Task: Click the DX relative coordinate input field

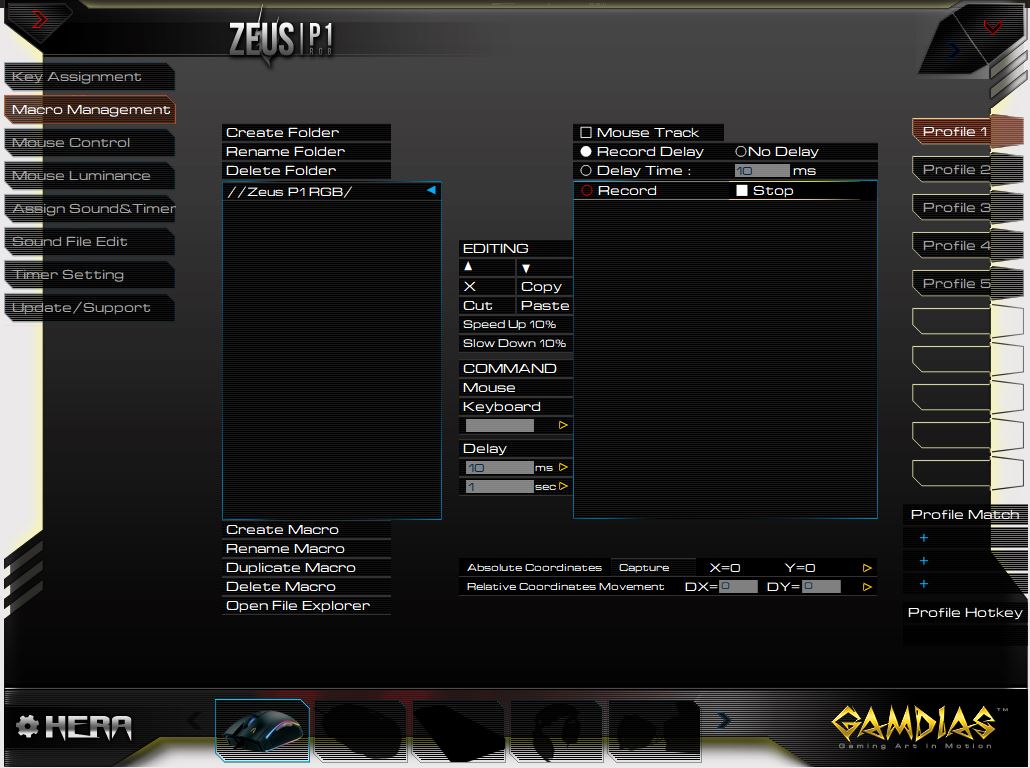Action: (x=738, y=587)
